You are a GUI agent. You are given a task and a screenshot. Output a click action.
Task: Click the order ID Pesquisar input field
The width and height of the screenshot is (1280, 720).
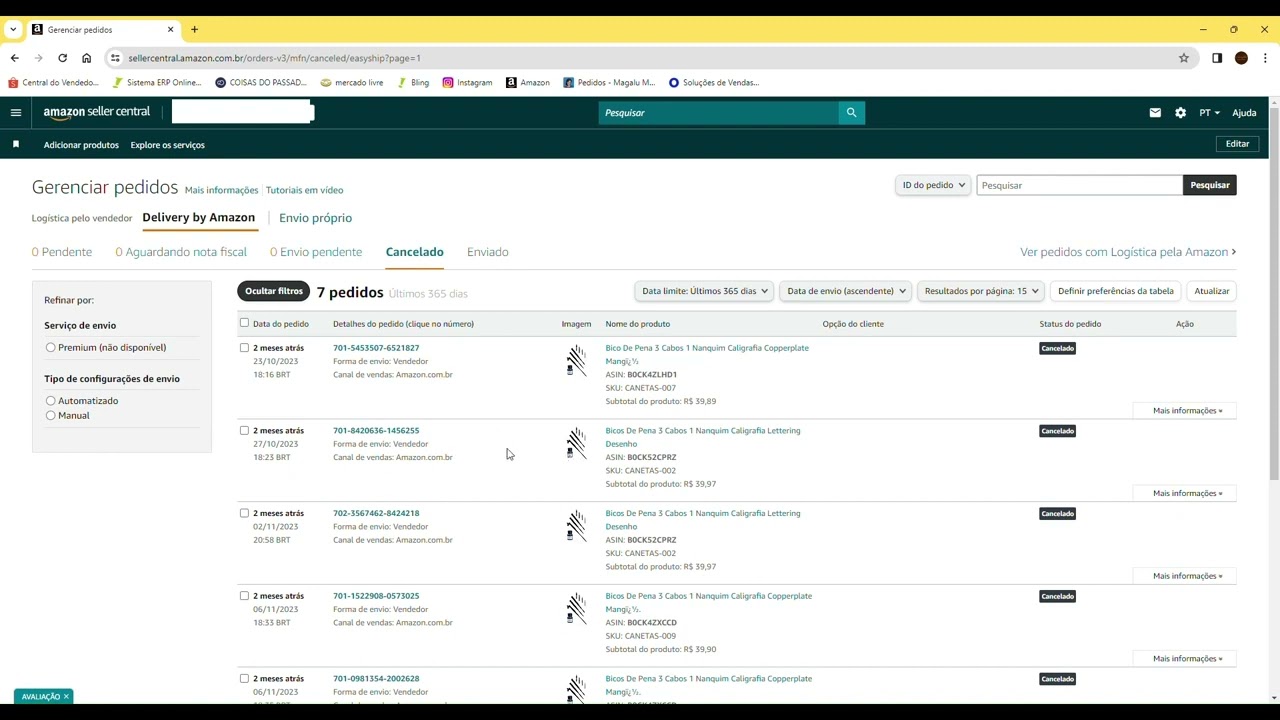(1080, 185)
